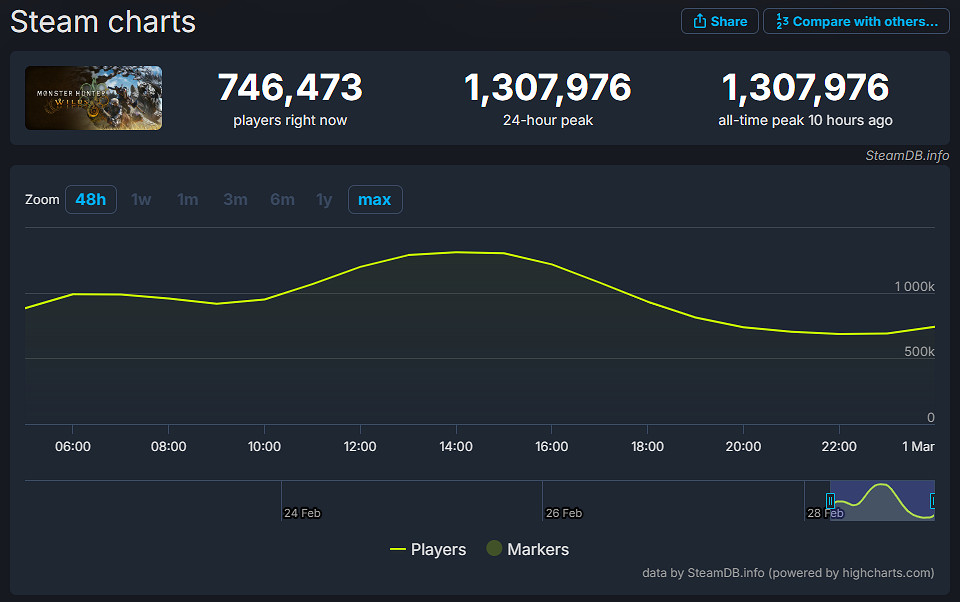Click the 24 Feb navigator marker
This screenshot has height=602, width=960.
(x=301, y=513)
